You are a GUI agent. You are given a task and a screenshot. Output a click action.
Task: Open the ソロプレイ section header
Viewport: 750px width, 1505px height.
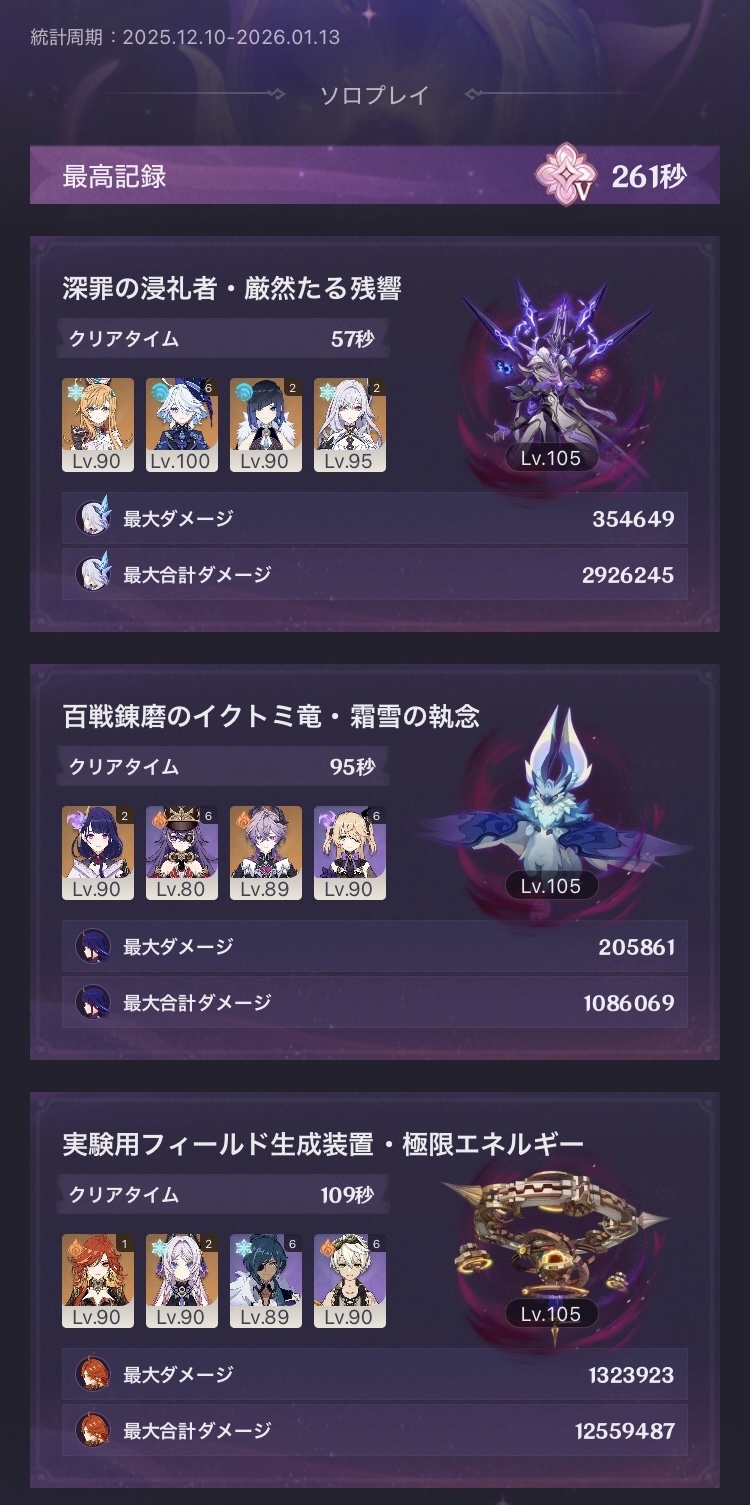click(374, 96)
